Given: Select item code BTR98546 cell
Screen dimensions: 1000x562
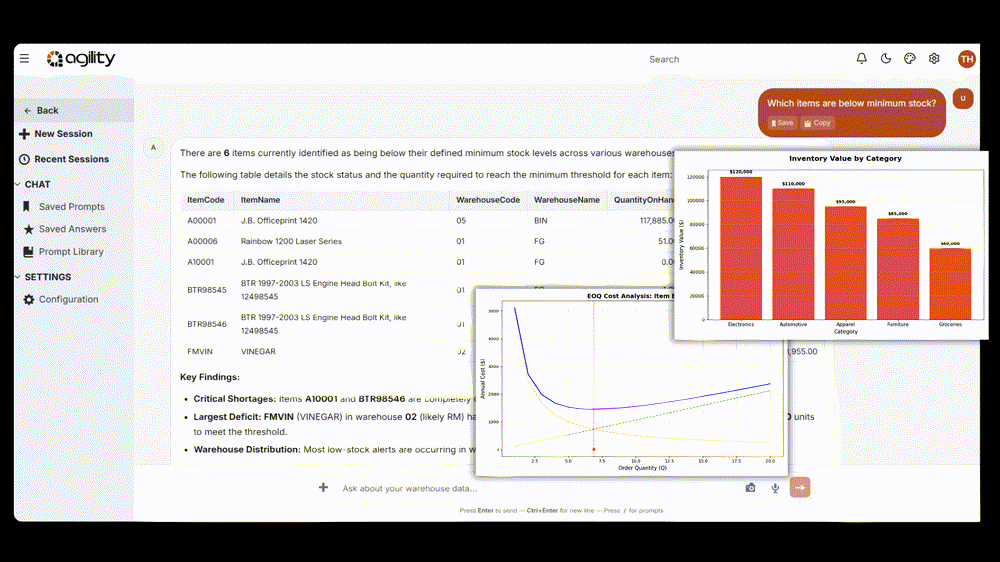Looking at the screenshot, I should 207,324.
